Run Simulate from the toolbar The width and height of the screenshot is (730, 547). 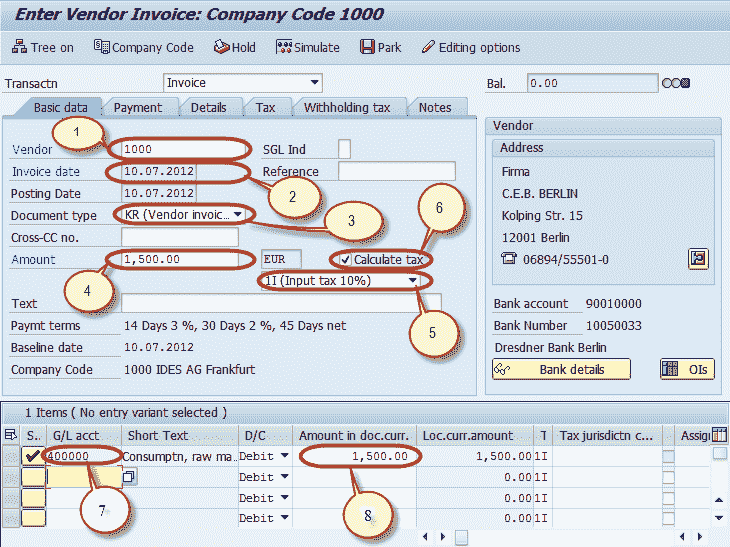308,47
